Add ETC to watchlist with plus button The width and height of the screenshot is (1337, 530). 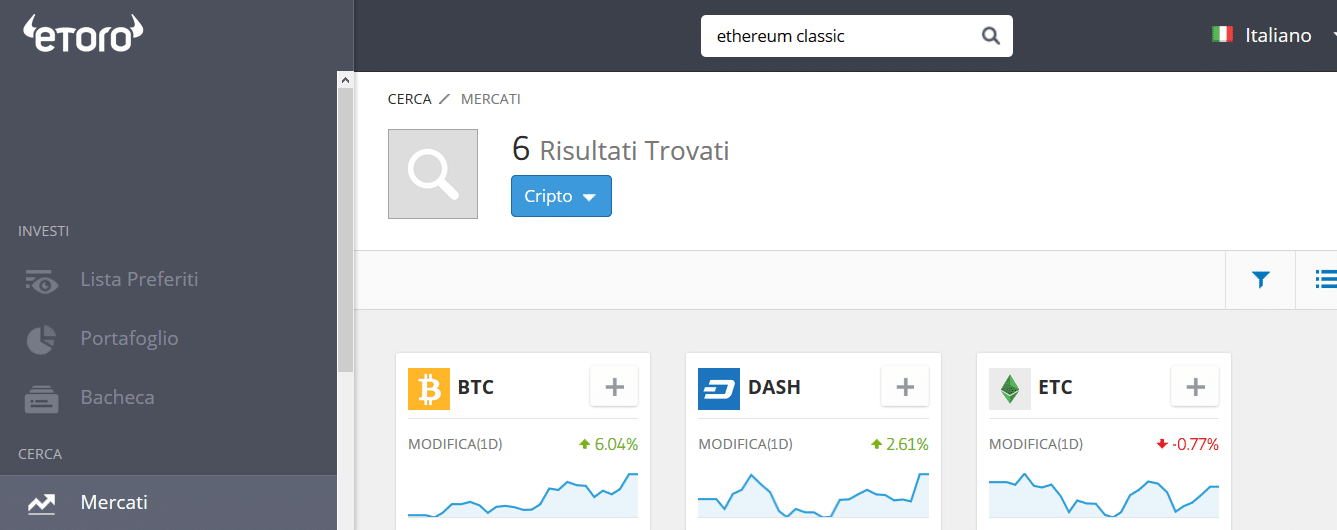1195,387
